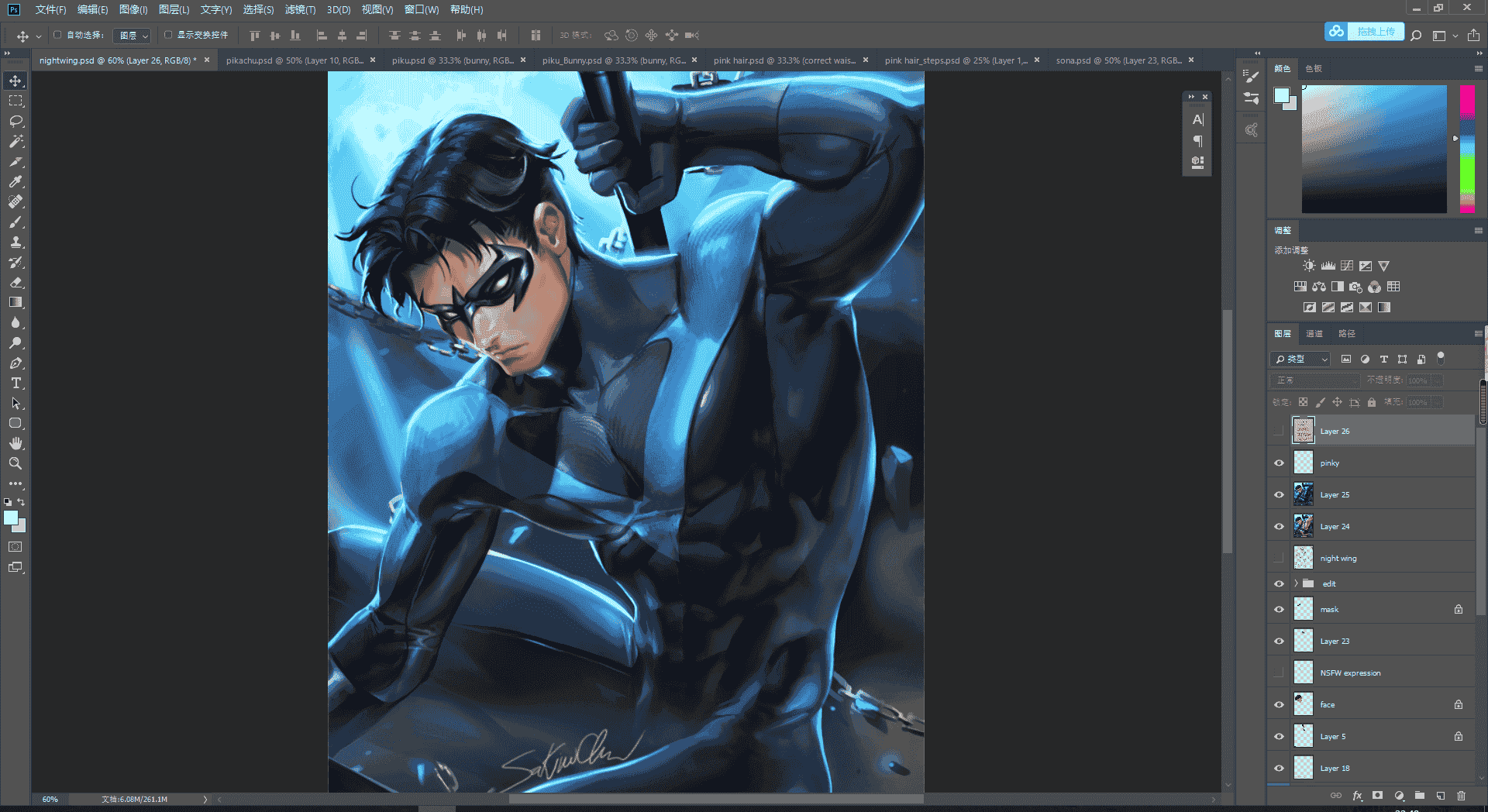Viewport: 1488px width, 812px height.
Task: Click the blue cloud upload button
Action: tap(1365, 32)
